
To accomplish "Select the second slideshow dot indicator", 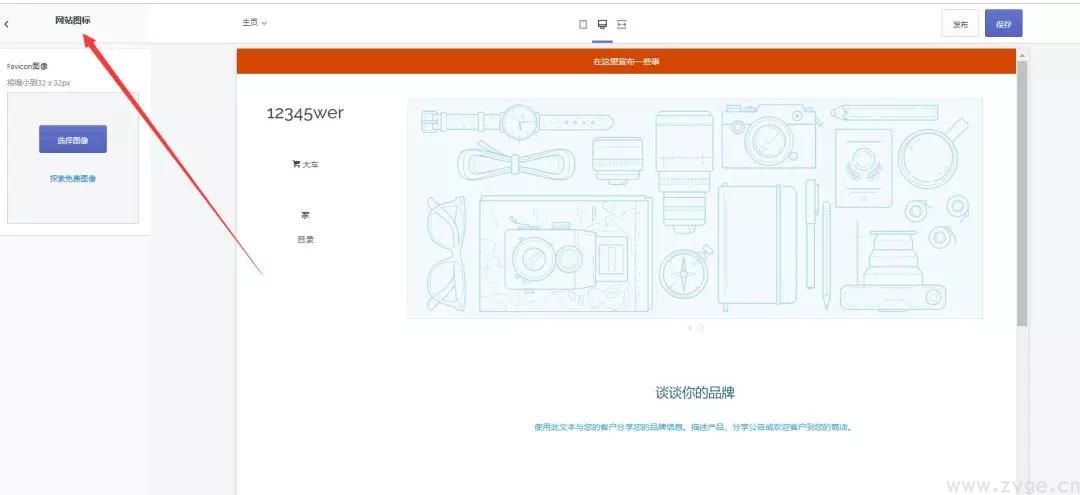I will click(700, 327).
